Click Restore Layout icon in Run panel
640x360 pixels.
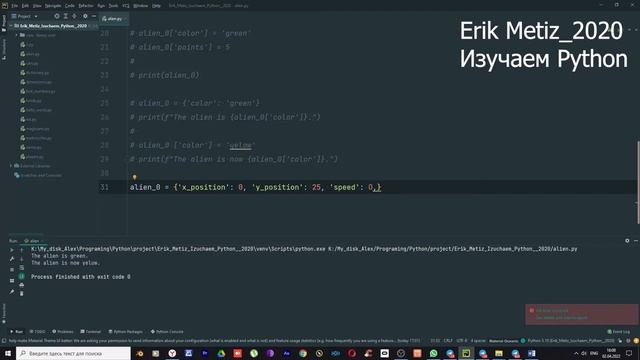pos(12,281)
